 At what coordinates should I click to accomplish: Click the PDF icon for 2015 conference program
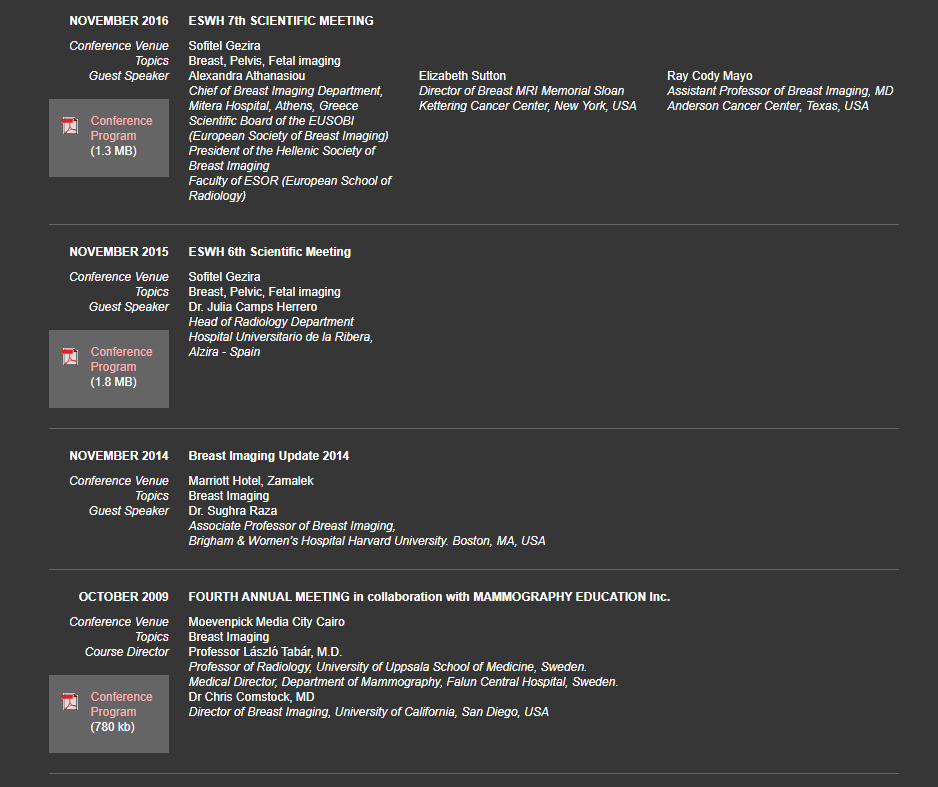point(70,357)
